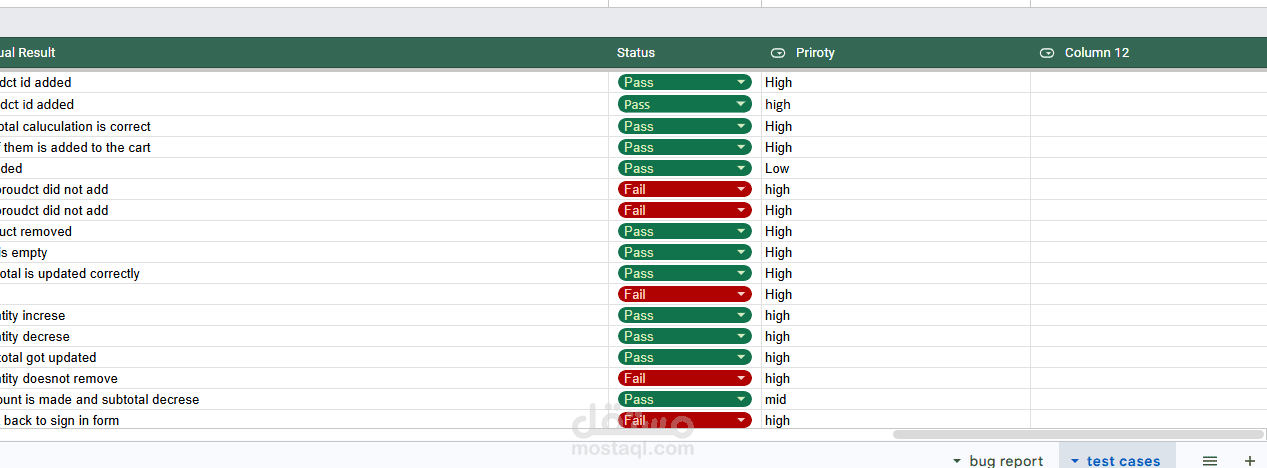
Task: Click the dropdown-type icon beside Column 12
Action: [1047, 53]
